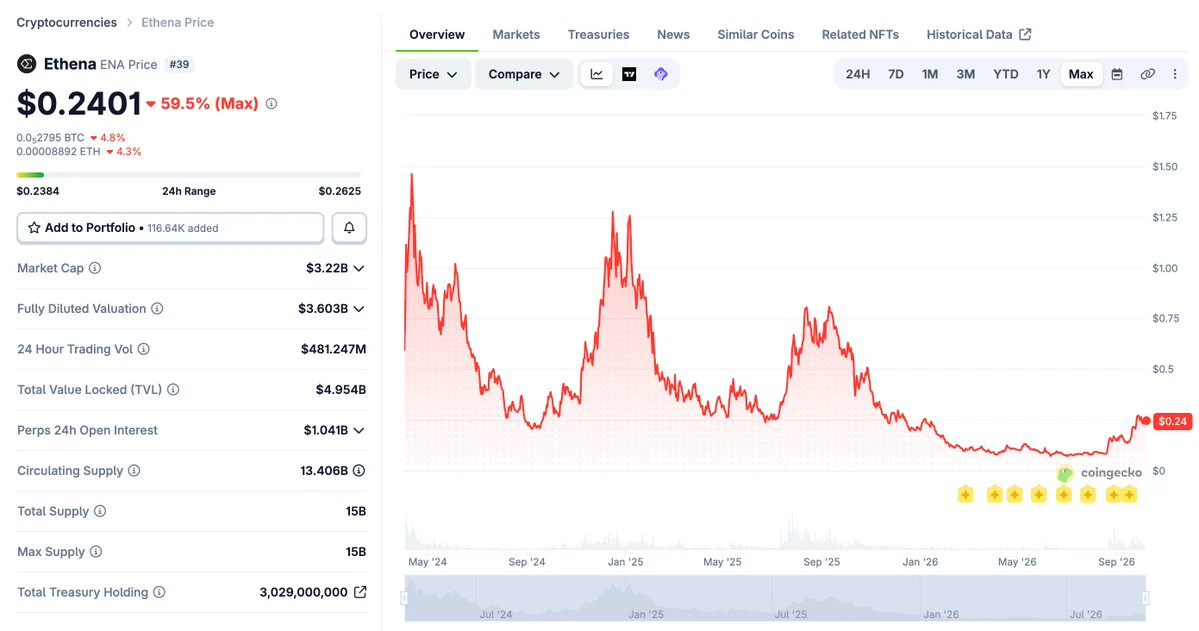1199x631 pixels.
Task: Expand Perps 24h Open Interest chevron
Action: (x=359, y=431)
